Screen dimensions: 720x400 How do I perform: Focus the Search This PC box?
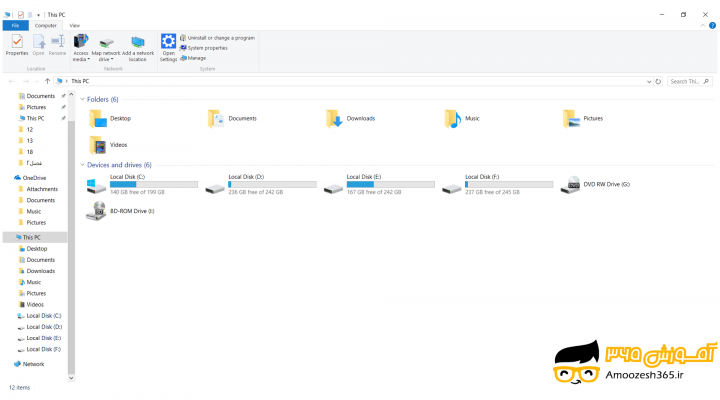(x=689, y=81)
